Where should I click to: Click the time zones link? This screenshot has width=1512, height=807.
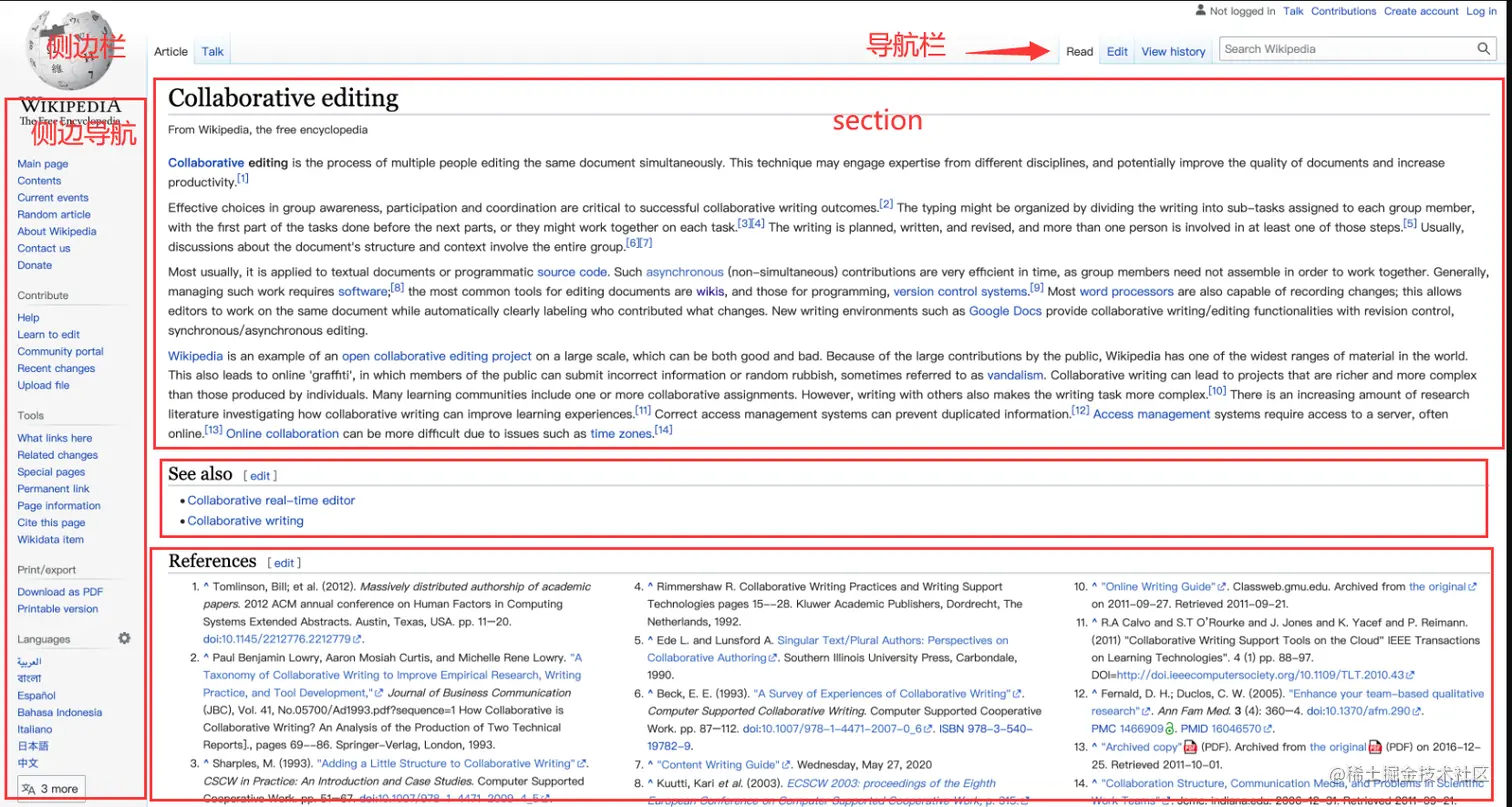tap(622, 434)
